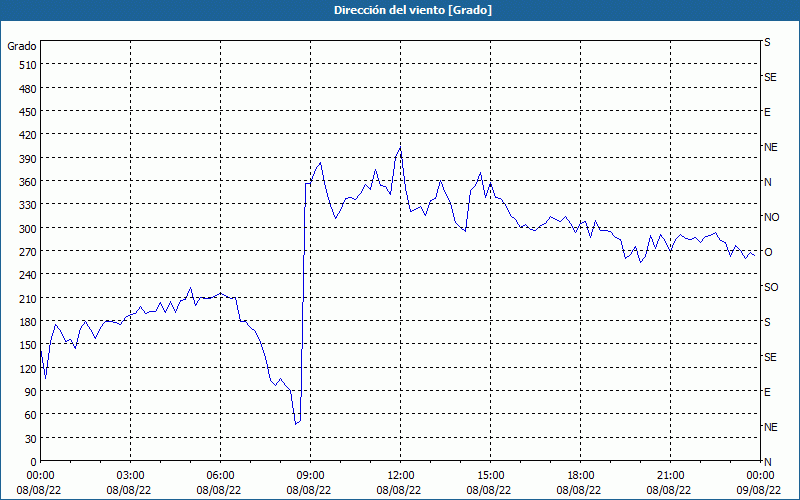Select the 510 tick label on the y-axis
This screenshot has height=500, width=800.
tap(28, 65)
